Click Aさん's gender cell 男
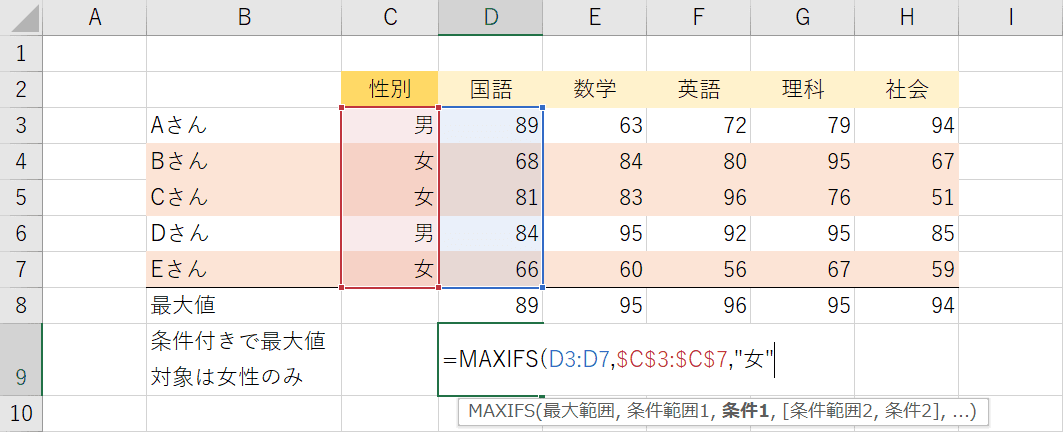The image size is (1063, 432). point(390,125)
